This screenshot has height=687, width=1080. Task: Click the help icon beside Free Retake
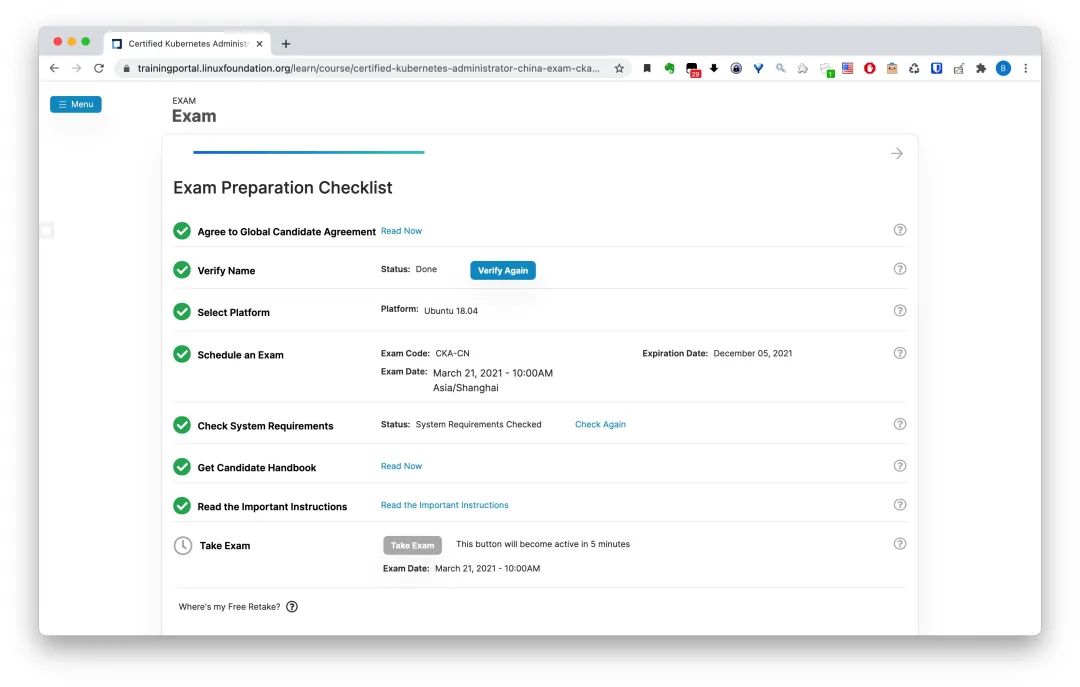point(292,607)
